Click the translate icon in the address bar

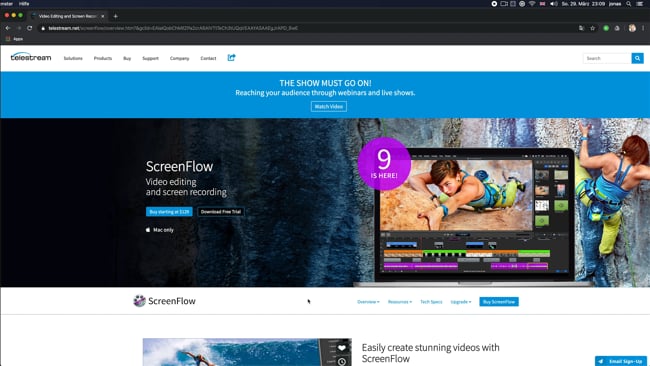[x=581, y=28]
